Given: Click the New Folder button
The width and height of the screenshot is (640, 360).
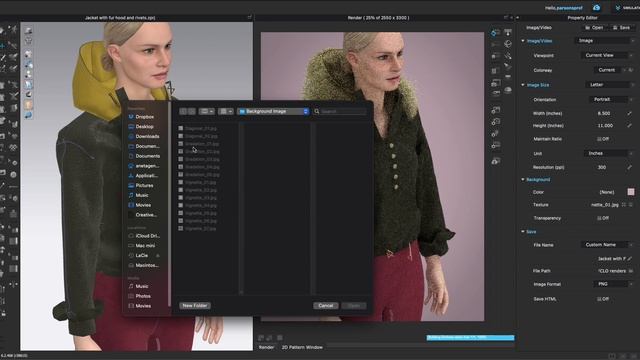Looking at the screenshot, I should point(195,305).
